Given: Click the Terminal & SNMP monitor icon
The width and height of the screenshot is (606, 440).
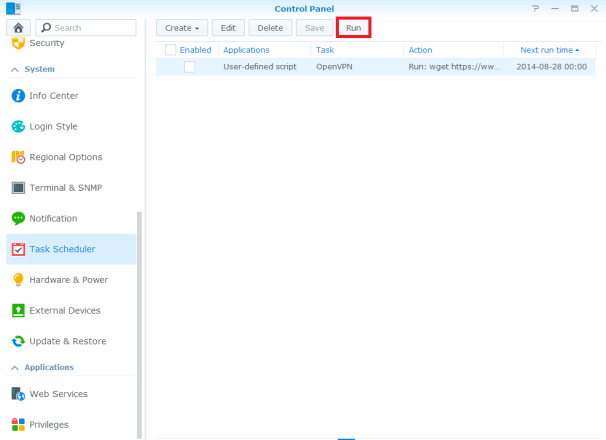Looking at the screenshot, I should (18, 188).
